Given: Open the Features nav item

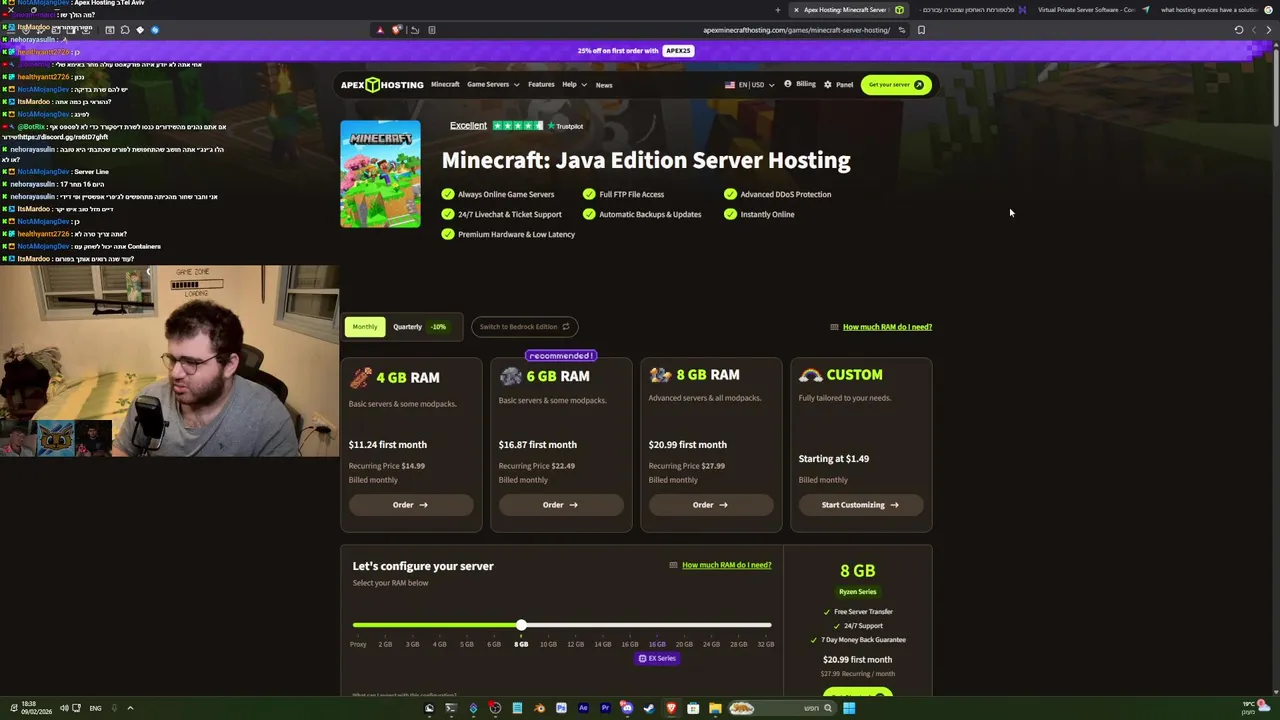Looking at the screenshot, I should click(541, 85).
